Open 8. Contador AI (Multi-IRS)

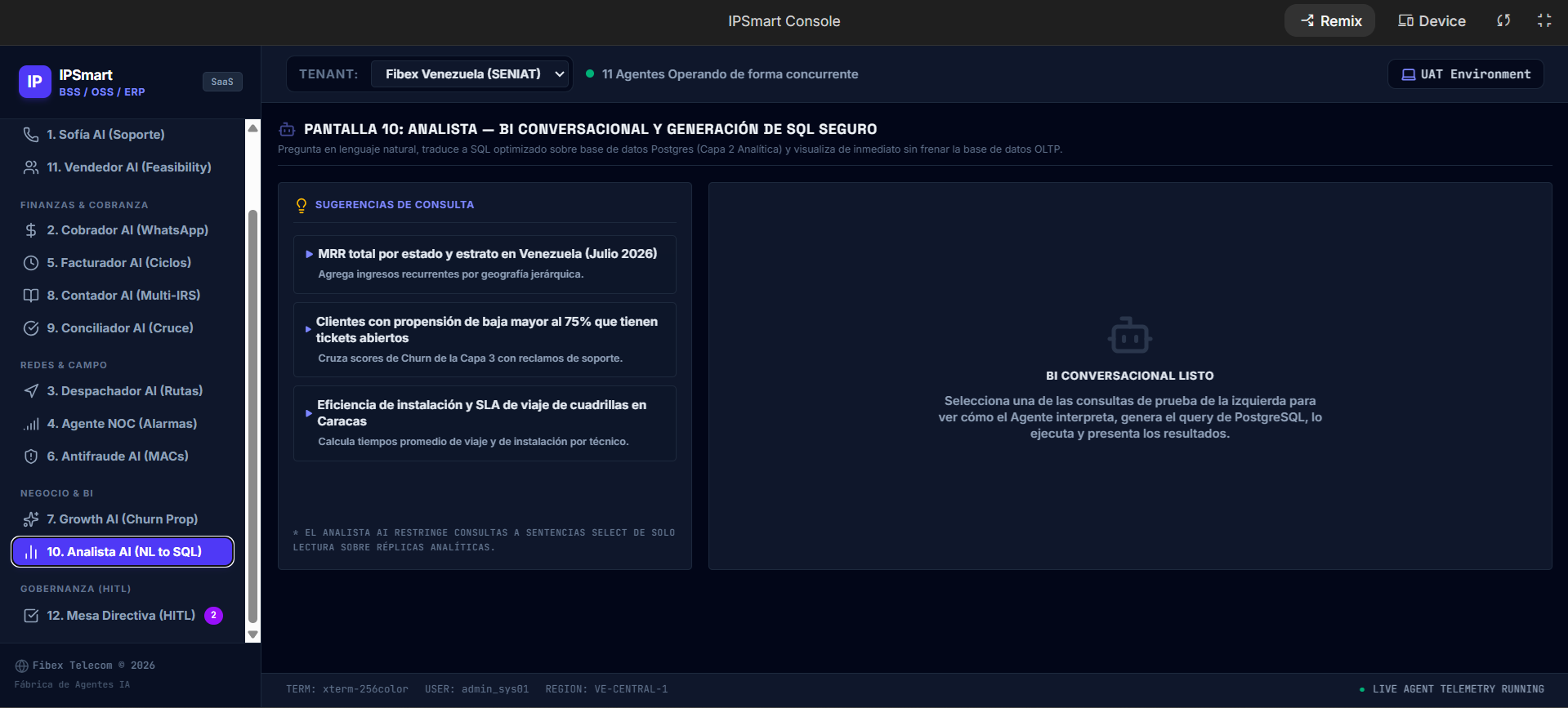coord(123,296)
